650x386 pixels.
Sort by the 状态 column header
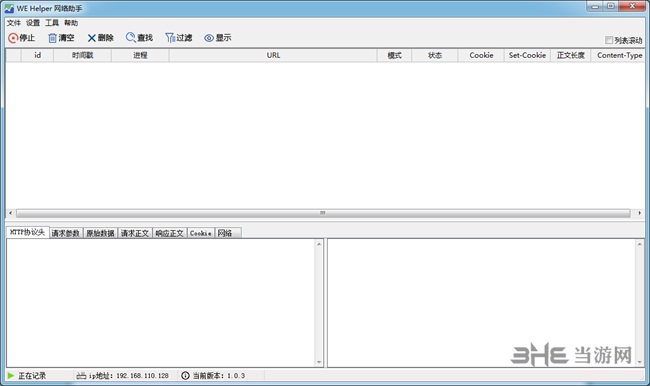pos(435,55)
